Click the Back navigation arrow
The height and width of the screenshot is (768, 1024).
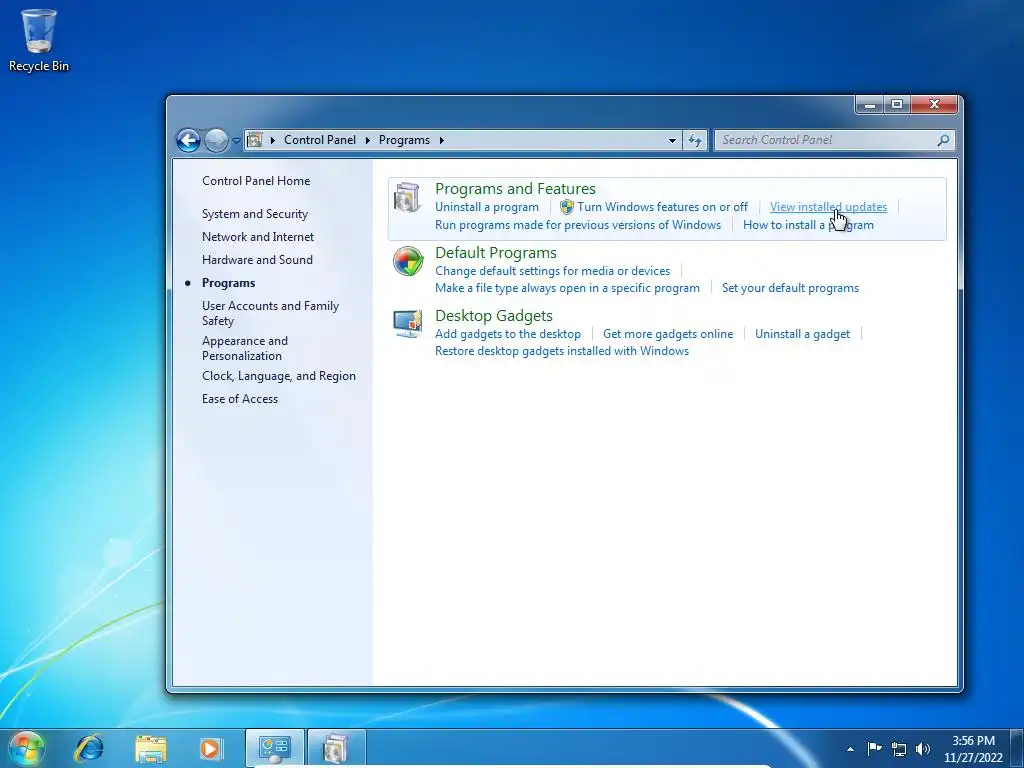(x=188, y=140)
